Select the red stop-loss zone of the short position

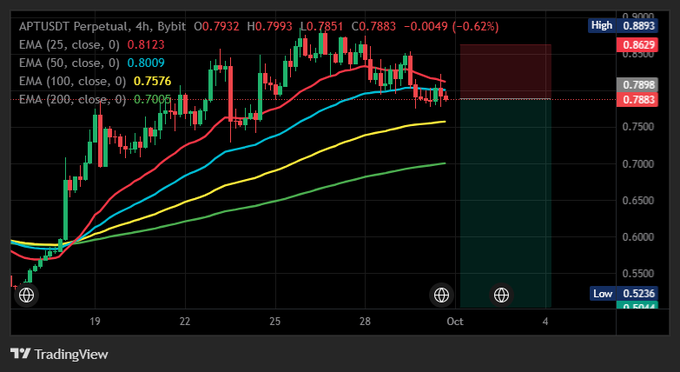(x=506, y=72)
